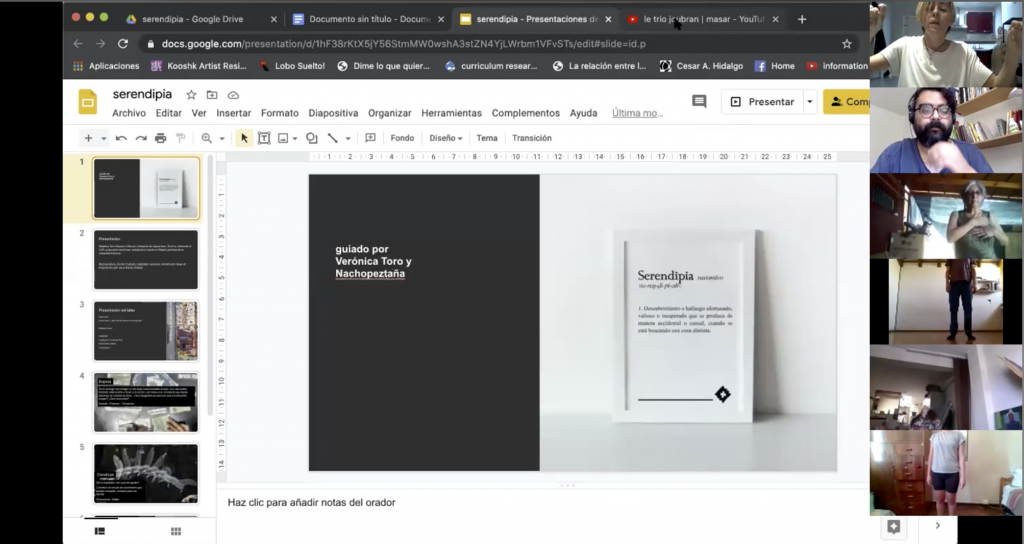
Task: Click the move to folder icon
Action: 212,95
